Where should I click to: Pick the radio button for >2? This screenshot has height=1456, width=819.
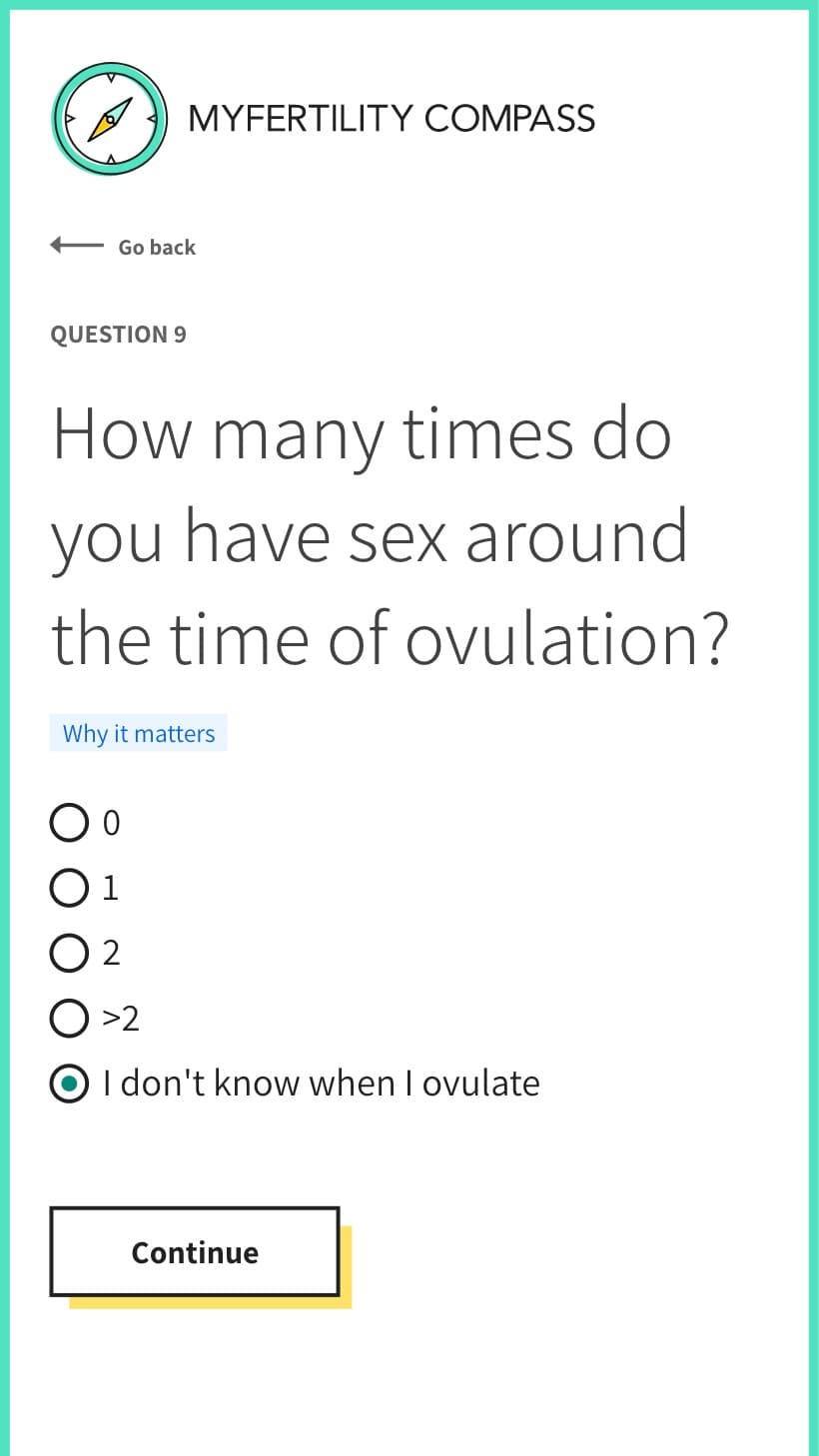tap(69, 1019)
